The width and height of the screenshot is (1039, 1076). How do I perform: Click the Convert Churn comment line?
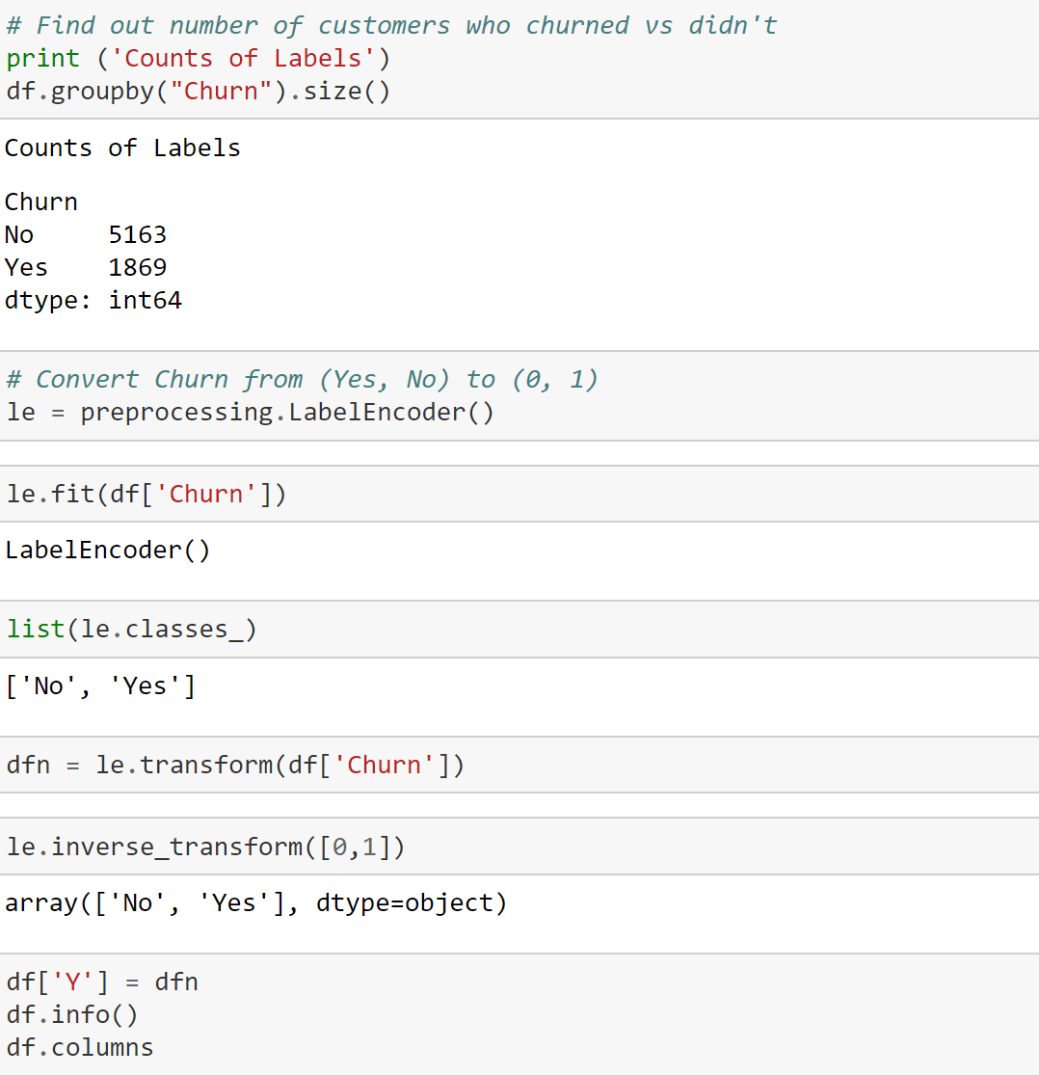click(x=302, y=379)
